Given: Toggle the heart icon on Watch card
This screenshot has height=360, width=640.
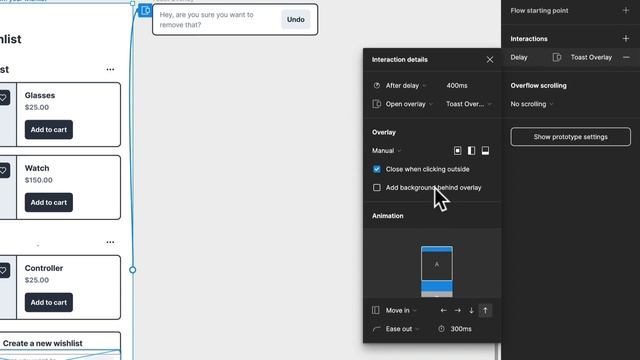Looking at the screenshot, I should click(x=3, y=171).
